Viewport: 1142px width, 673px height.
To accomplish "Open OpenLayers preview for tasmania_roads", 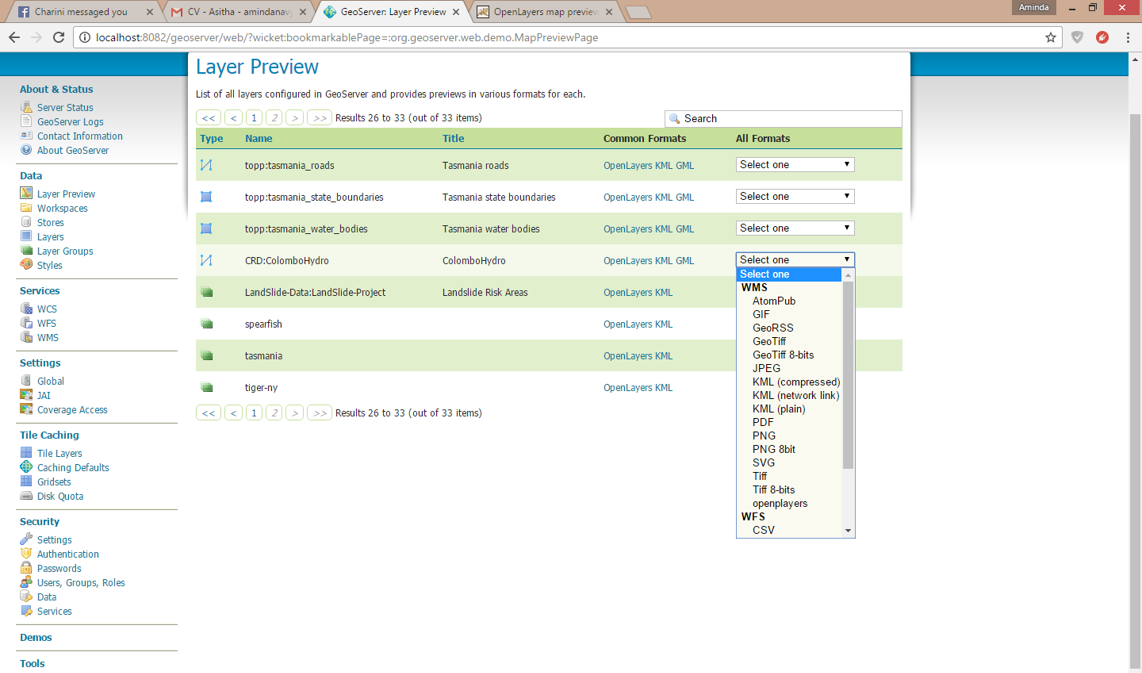I will coord(627,165).
